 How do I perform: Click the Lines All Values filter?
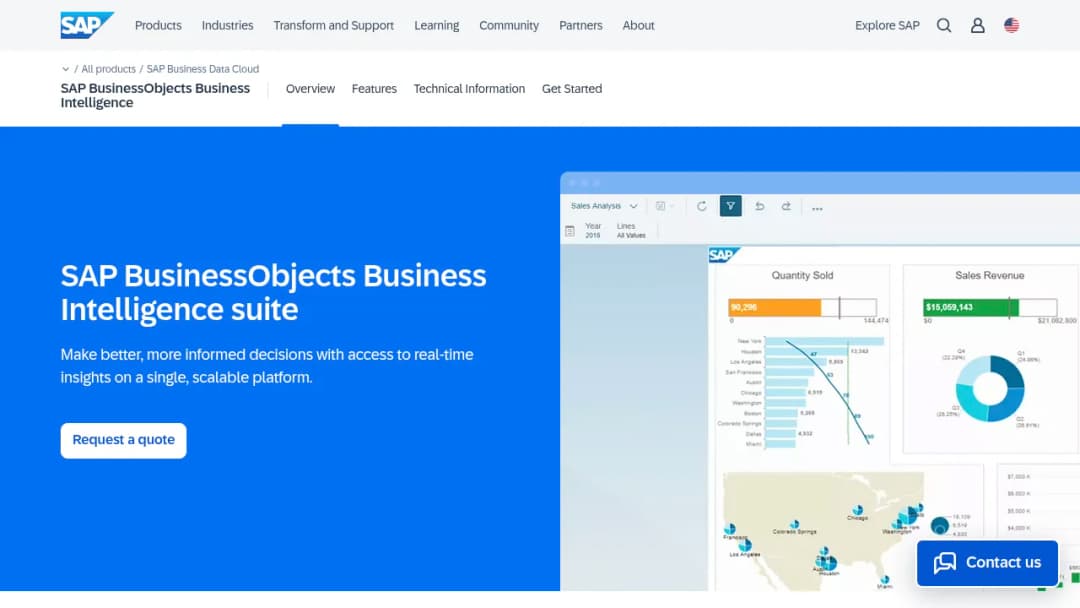(x=631, y=231)
